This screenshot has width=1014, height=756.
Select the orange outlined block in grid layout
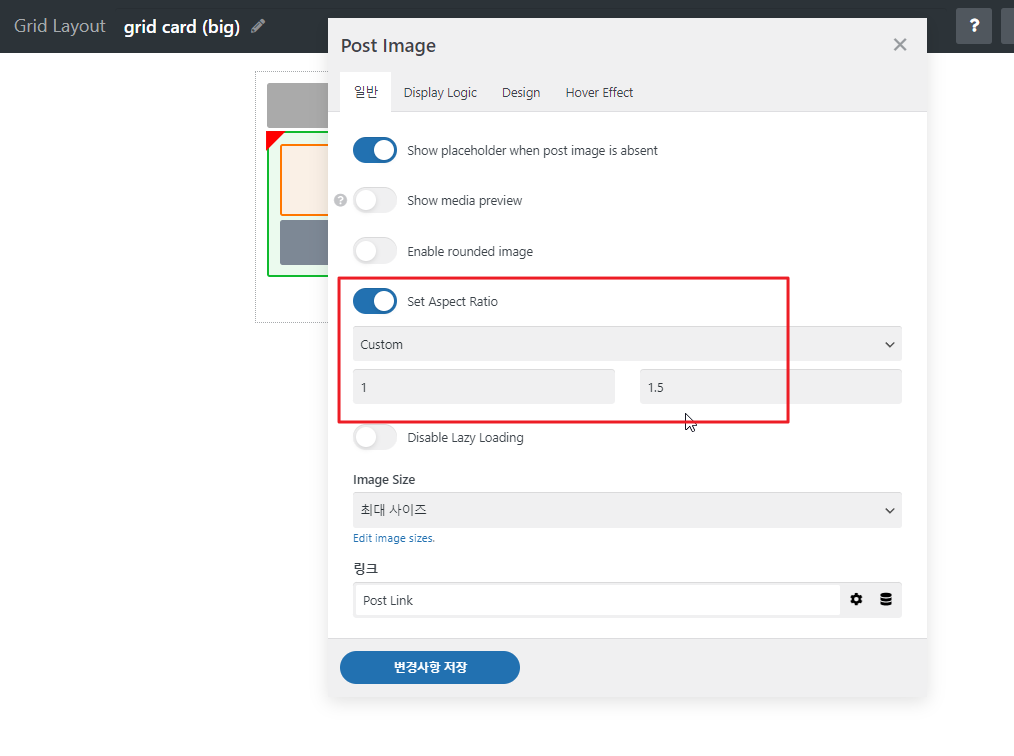[x=304, y=180]
